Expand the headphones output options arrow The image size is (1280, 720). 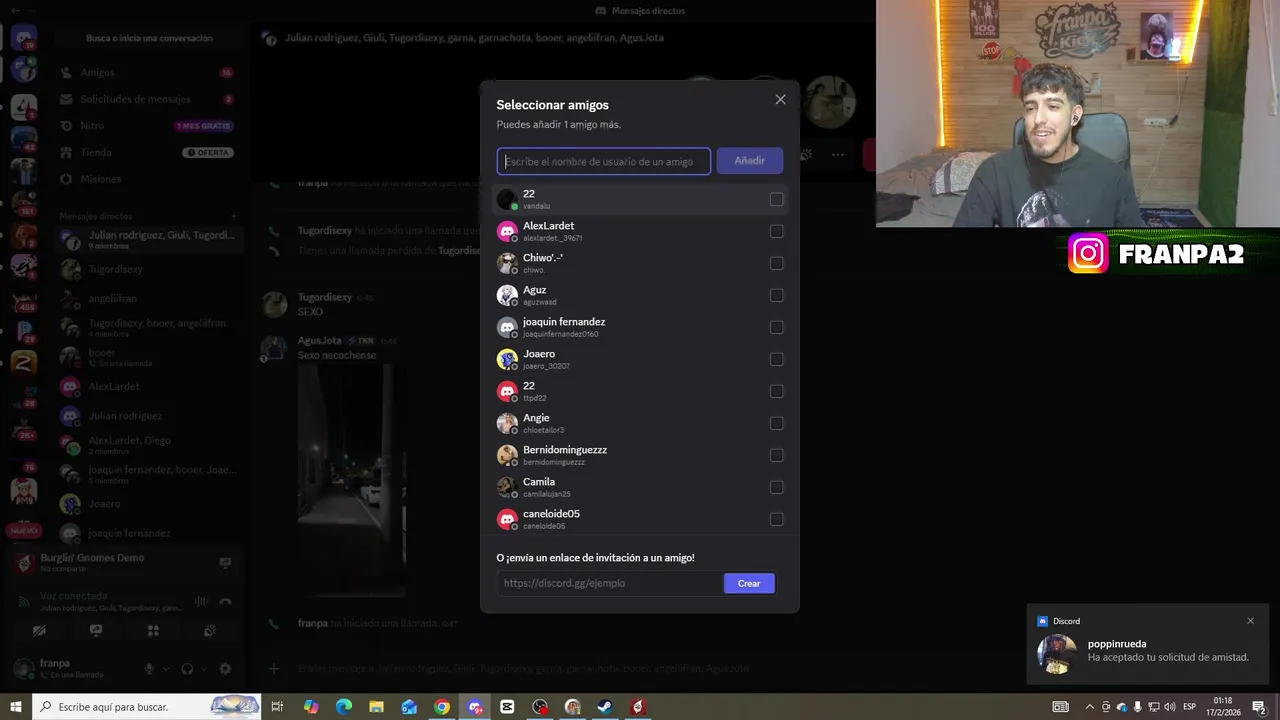coord(203,669)
